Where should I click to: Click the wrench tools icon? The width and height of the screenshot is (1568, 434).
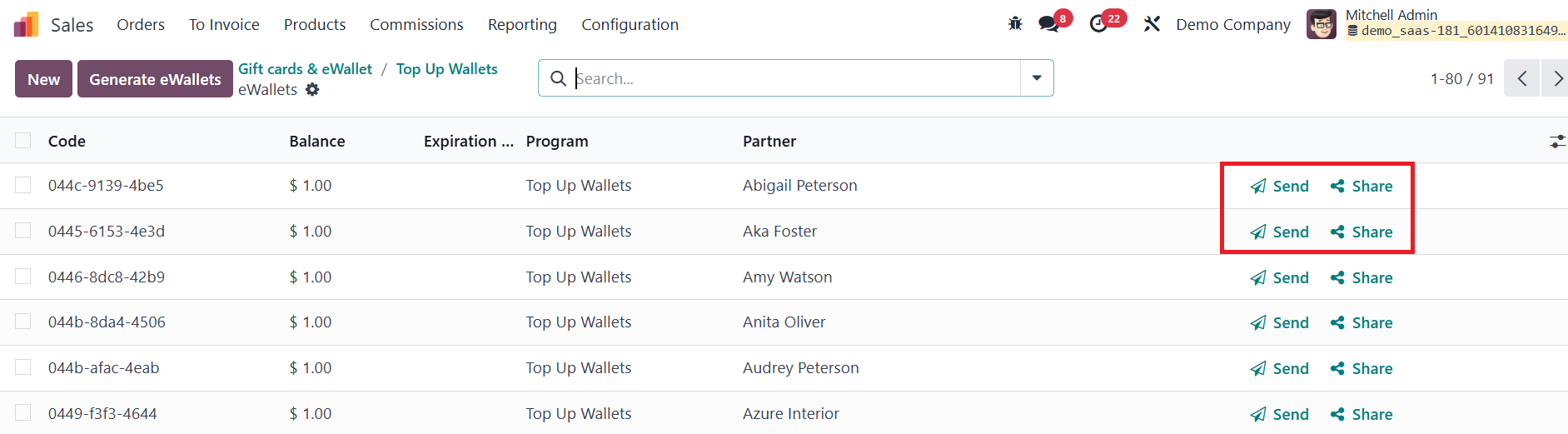click(1152, 24)
